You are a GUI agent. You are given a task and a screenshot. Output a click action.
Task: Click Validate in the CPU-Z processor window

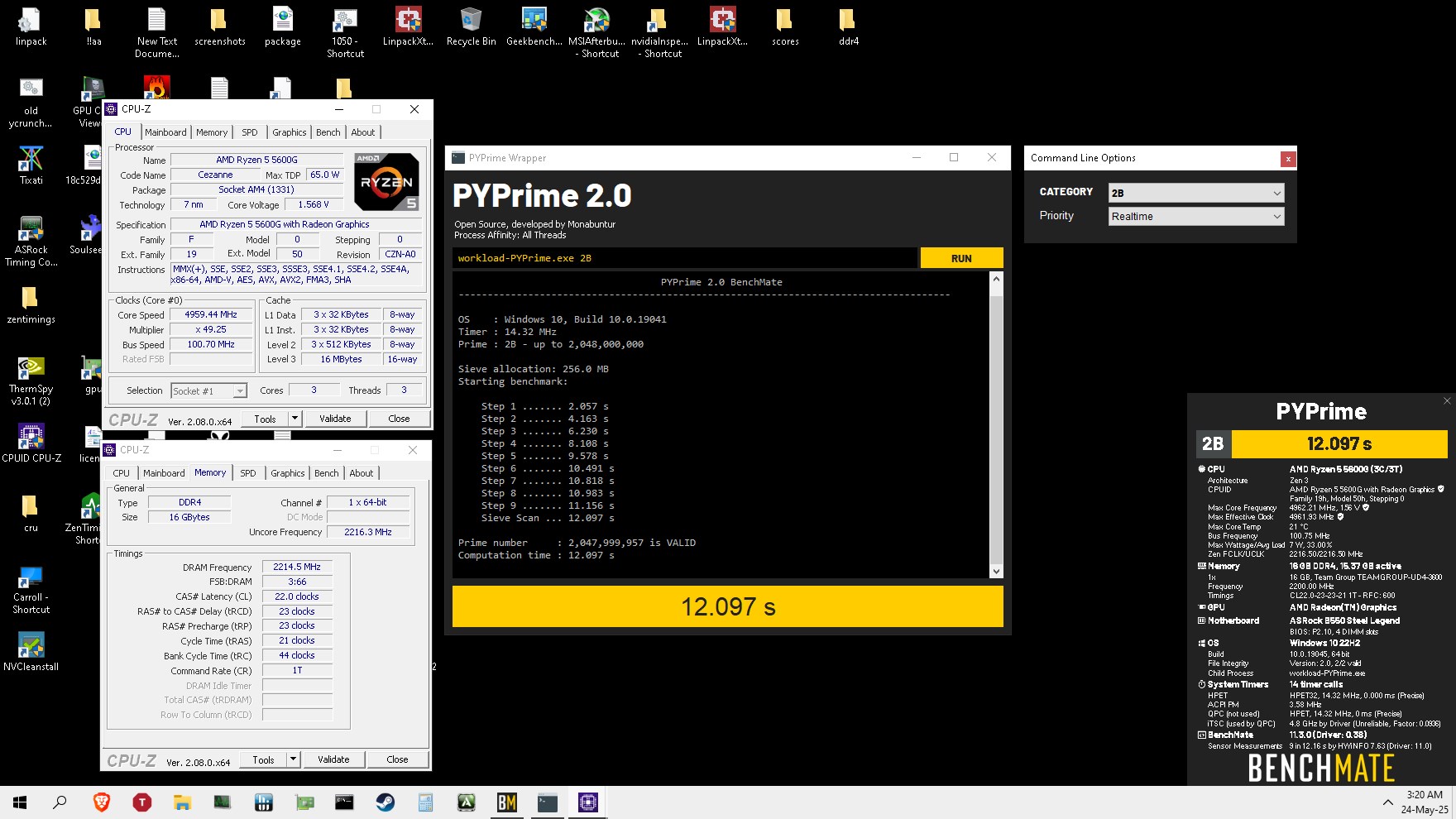point(335,419)
